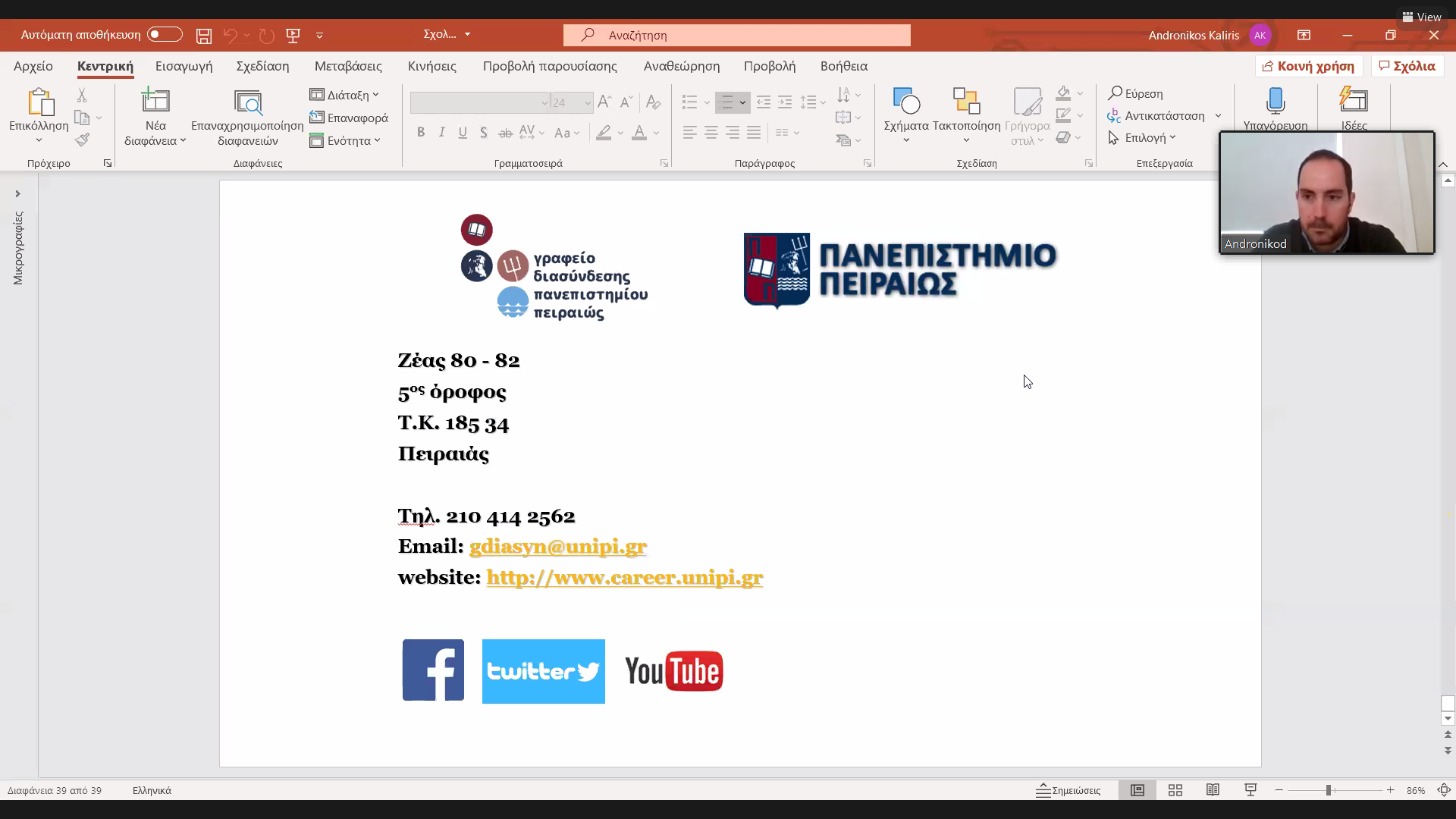
Task: Click the Design Ideas (Ιδέες) icon
Action: click(1354, 101)
